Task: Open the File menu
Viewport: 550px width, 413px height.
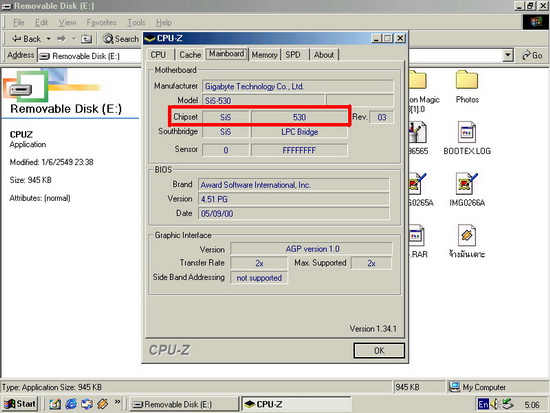Action: pyautogui.click(x=19, y=22)
